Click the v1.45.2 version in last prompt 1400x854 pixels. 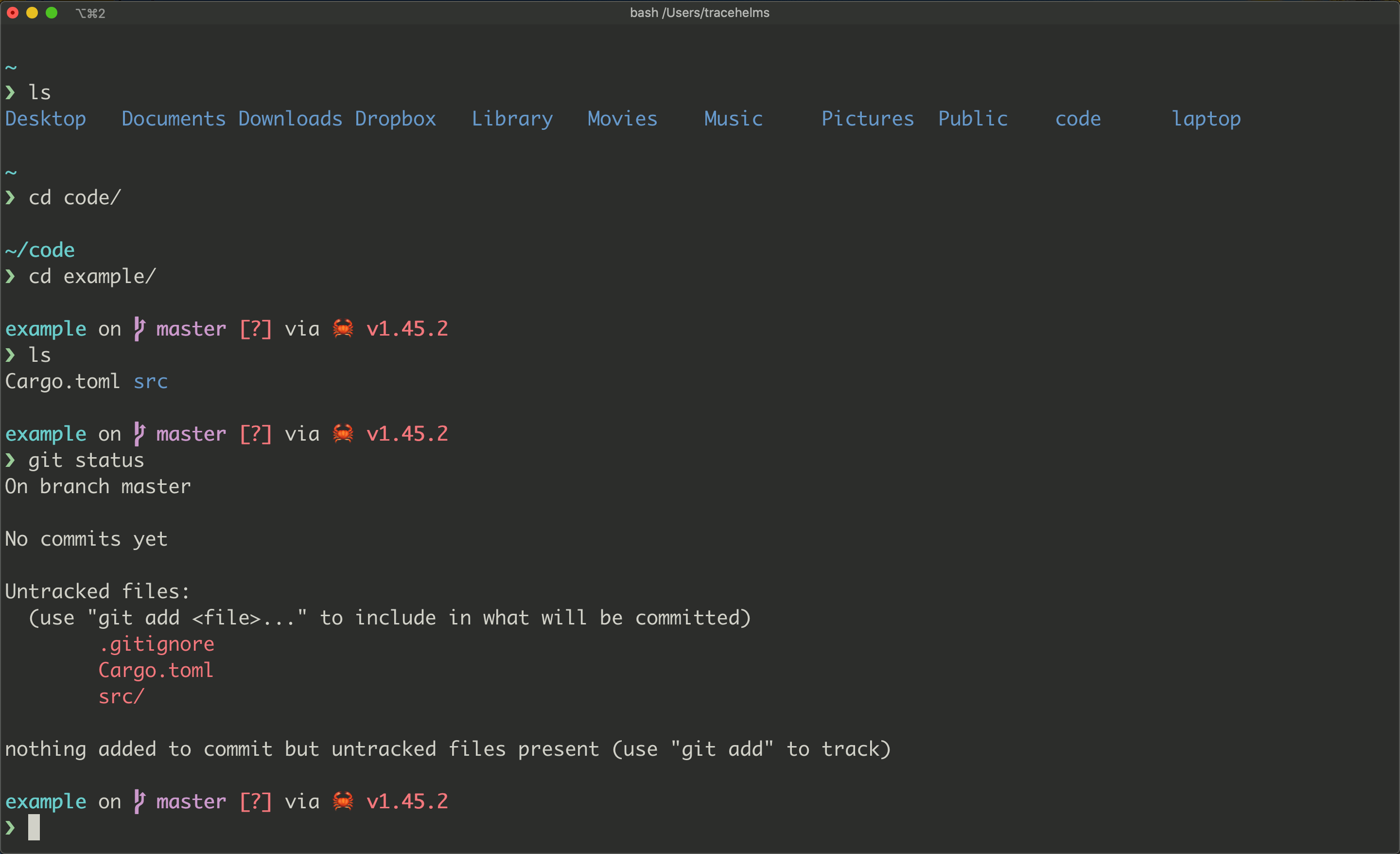coord(407,801)
